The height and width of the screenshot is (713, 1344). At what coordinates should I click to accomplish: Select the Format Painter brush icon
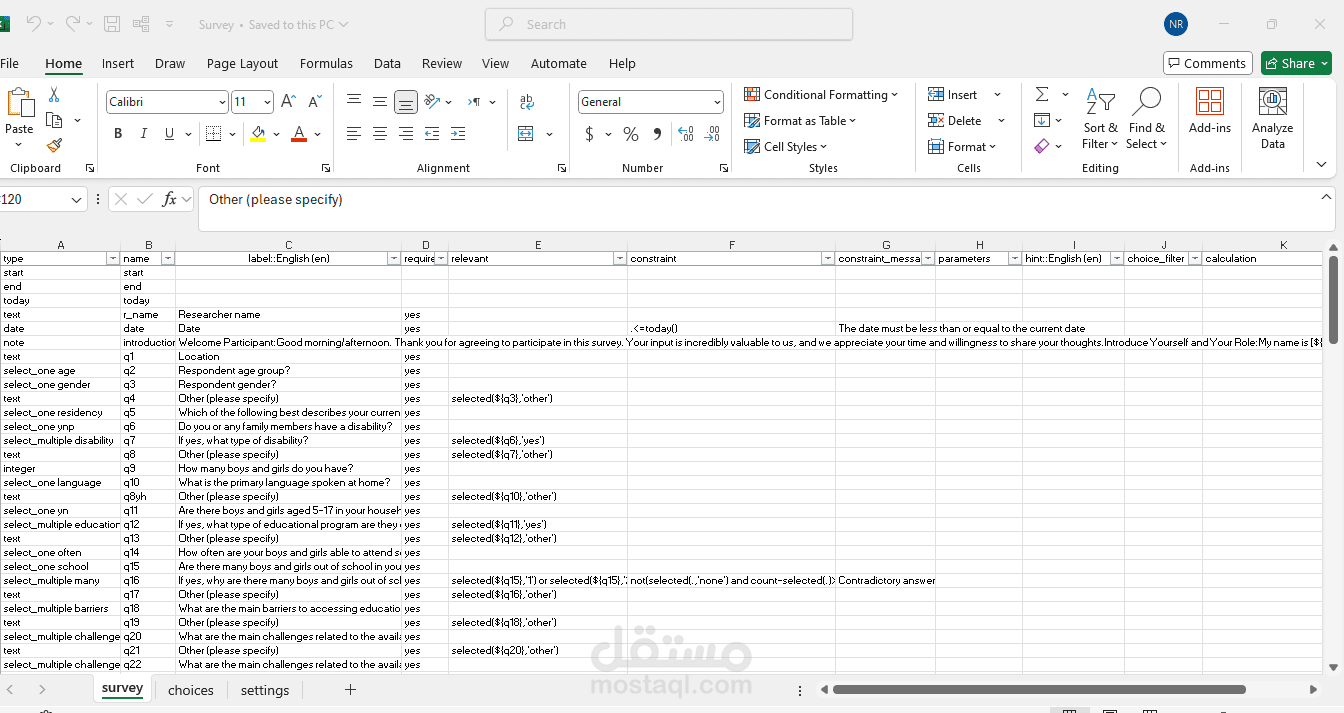point(54,146)
